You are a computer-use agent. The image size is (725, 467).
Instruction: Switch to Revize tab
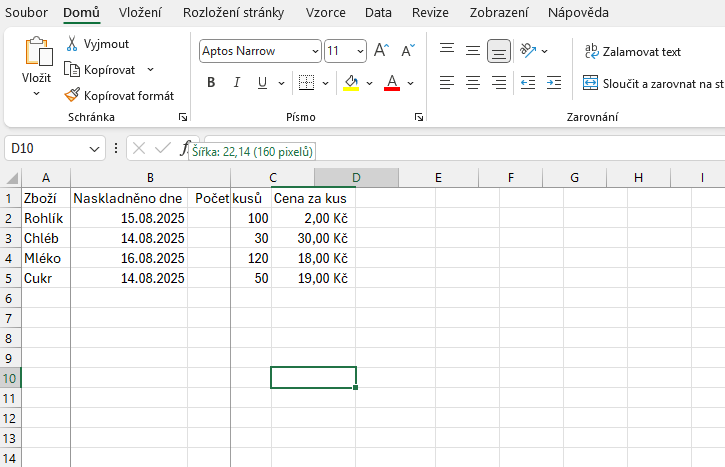coord(430,12)
